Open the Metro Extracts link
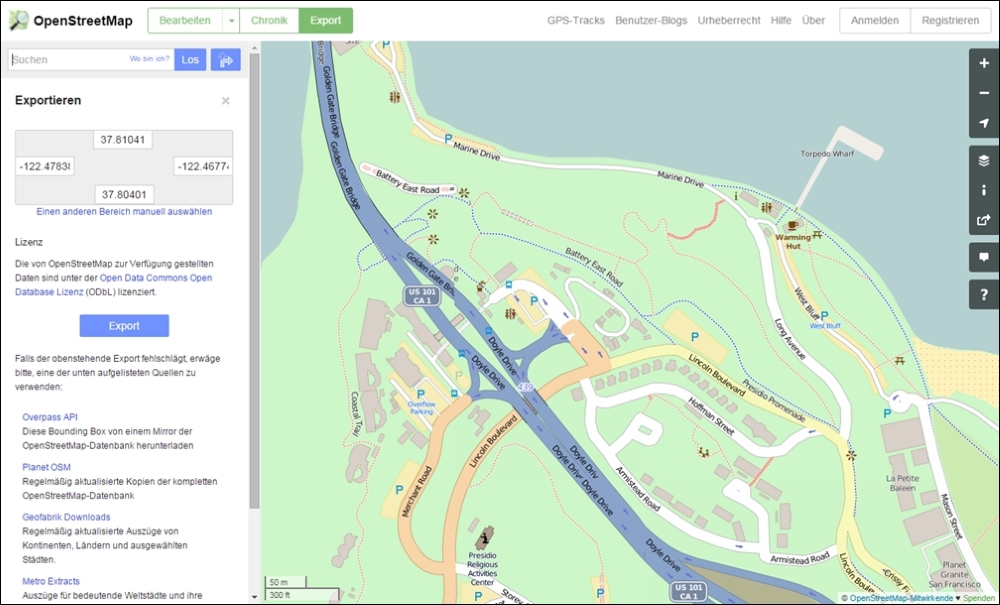This screenshot has width=1000, height=605. [51, 581]
